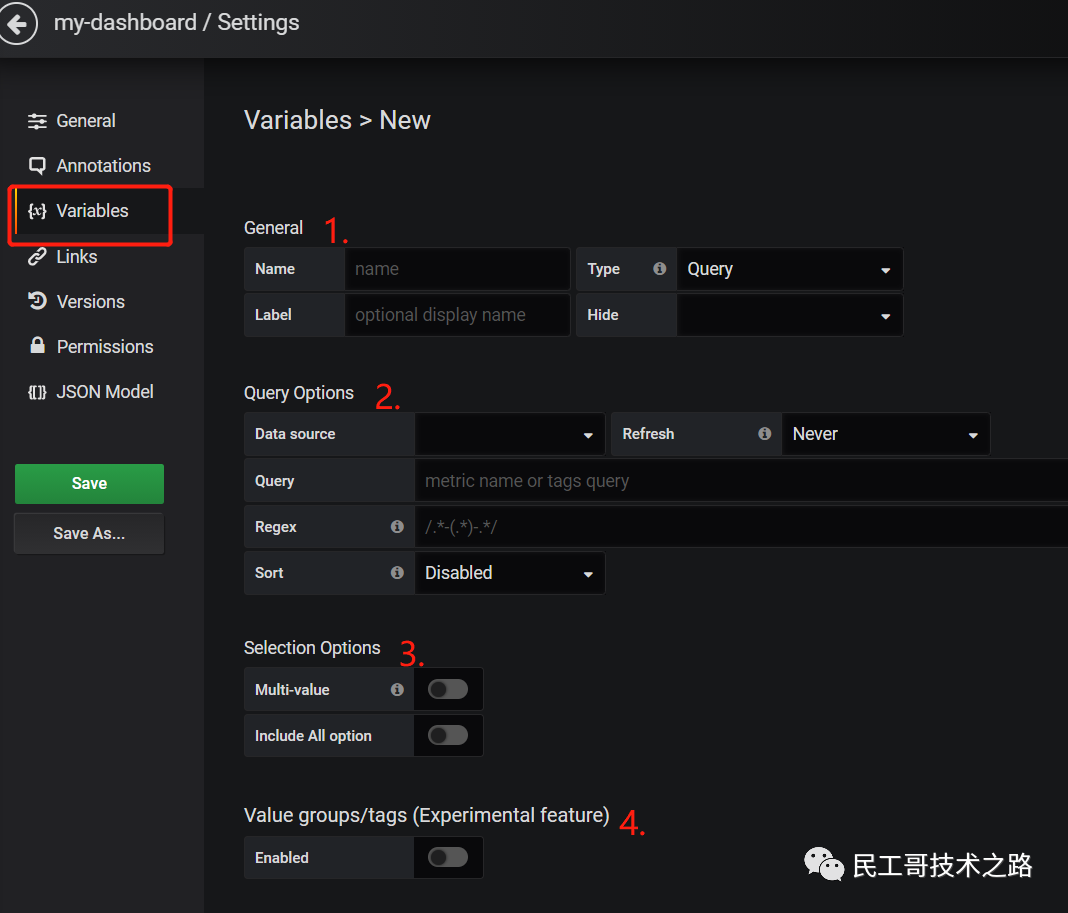The width and height of the screenshot is (1068, 913).
Task: Open the Sort dropdown showing Disabled
Action: 509,573
